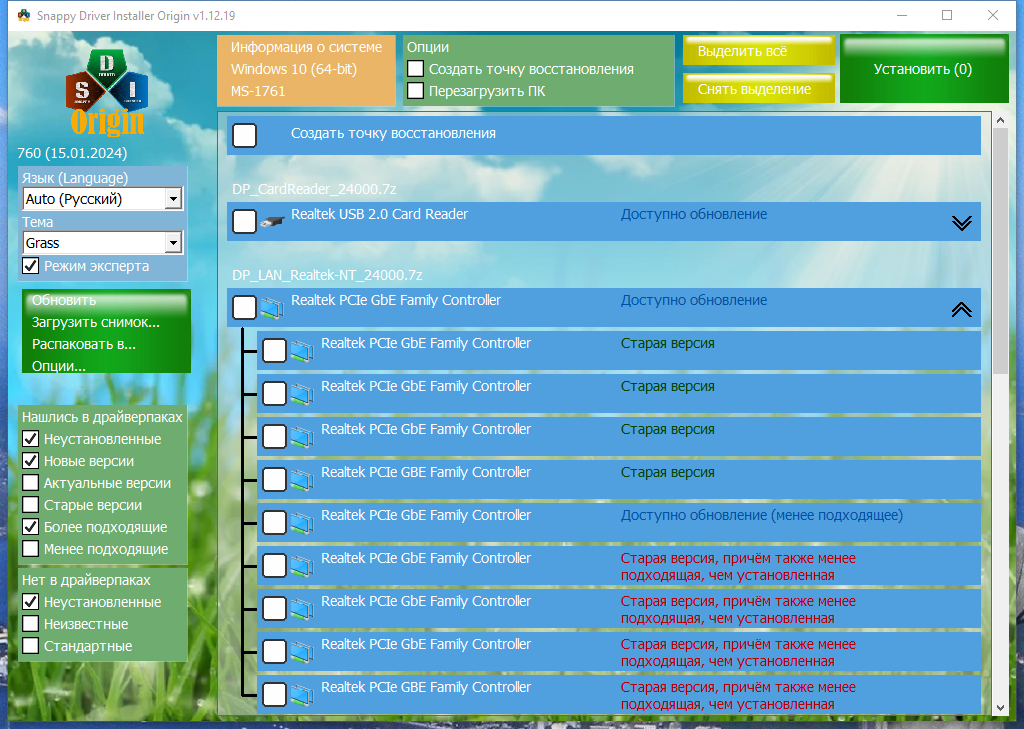
Task: Check the 'Неизвестные' filter
Action: click(x=31, y=624)
